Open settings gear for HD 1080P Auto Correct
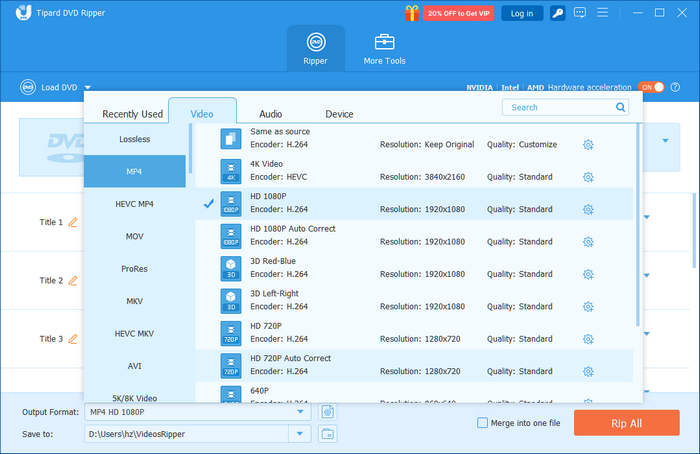This screenshot has height=454, width=700. tap(588, 242)
